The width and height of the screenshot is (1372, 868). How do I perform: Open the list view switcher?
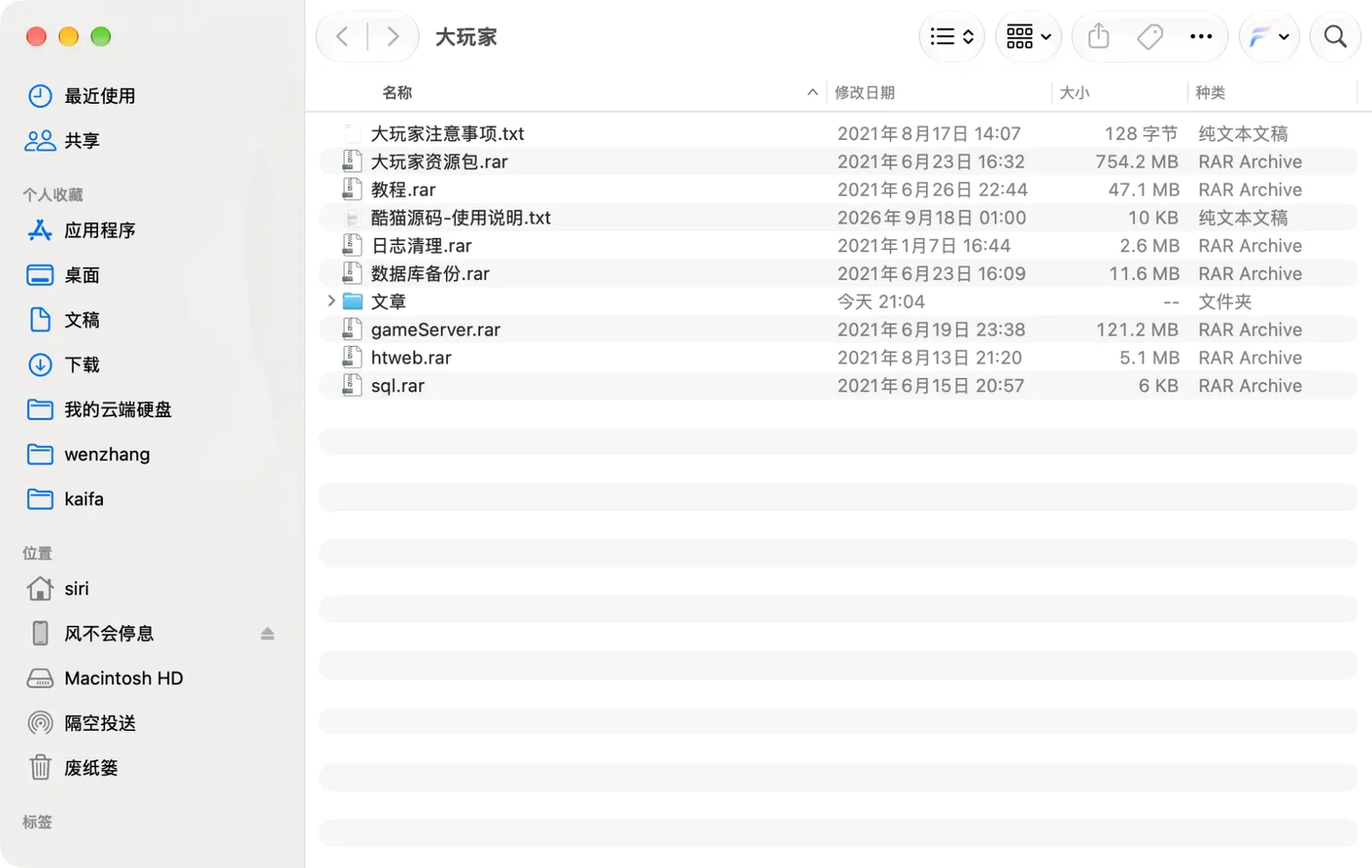[952, 37]
